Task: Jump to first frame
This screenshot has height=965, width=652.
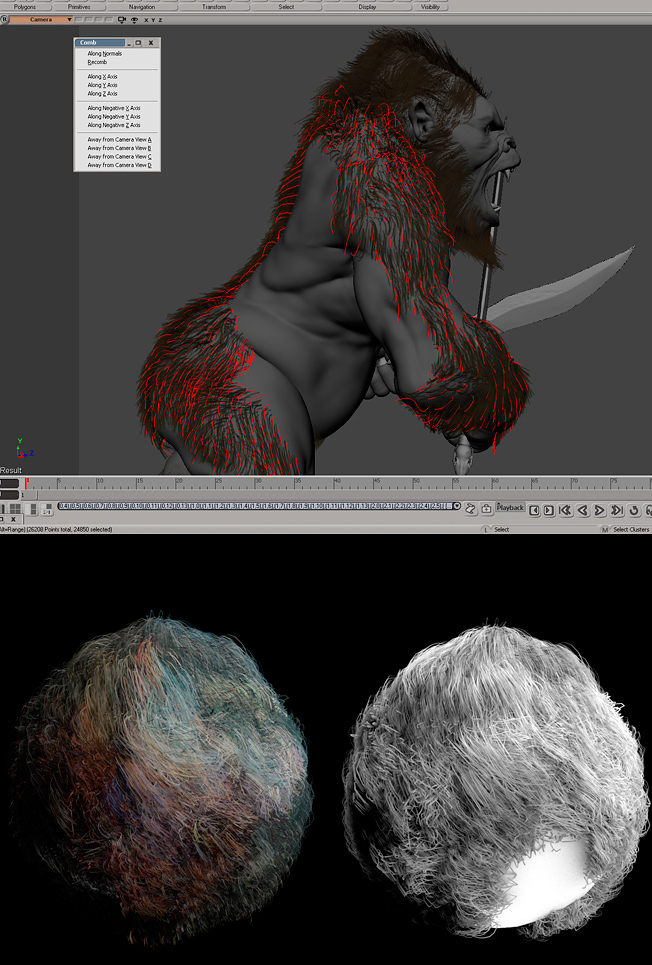Action: tap(565, 510)
